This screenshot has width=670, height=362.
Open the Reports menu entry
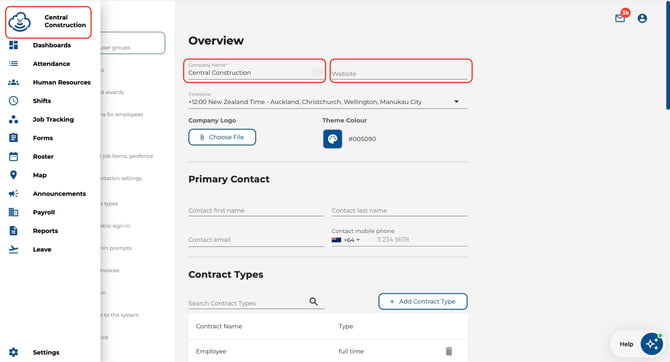(x=45, y=231)
